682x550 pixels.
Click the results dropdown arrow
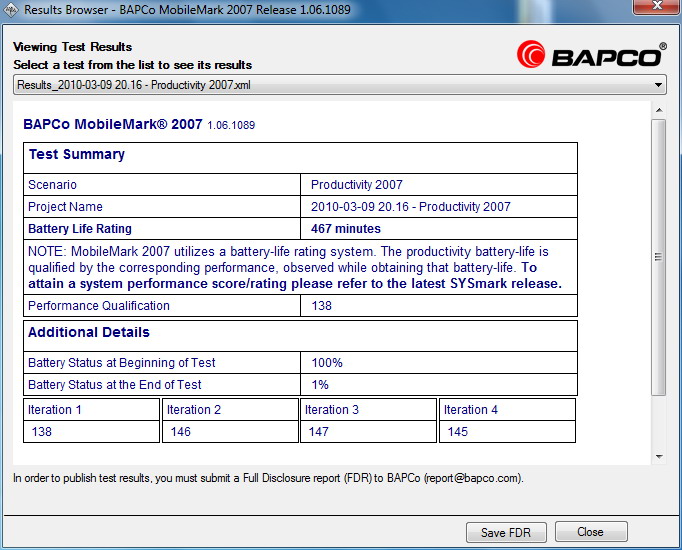click(659, 85)
